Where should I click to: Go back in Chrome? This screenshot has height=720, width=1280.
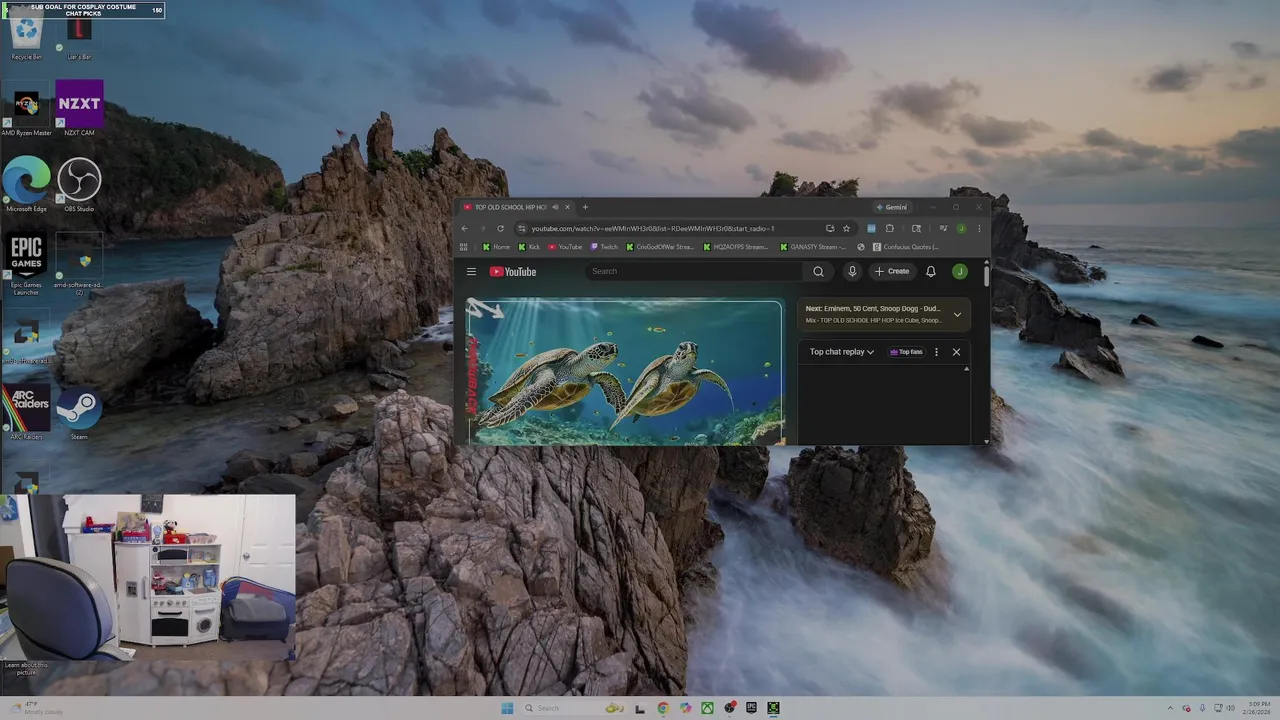tap(464, 228)
